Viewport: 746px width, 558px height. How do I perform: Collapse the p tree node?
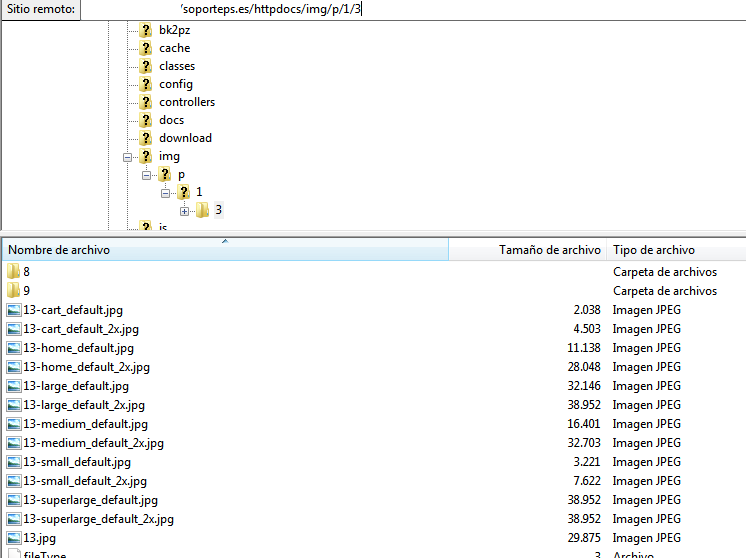pos(147,175)
